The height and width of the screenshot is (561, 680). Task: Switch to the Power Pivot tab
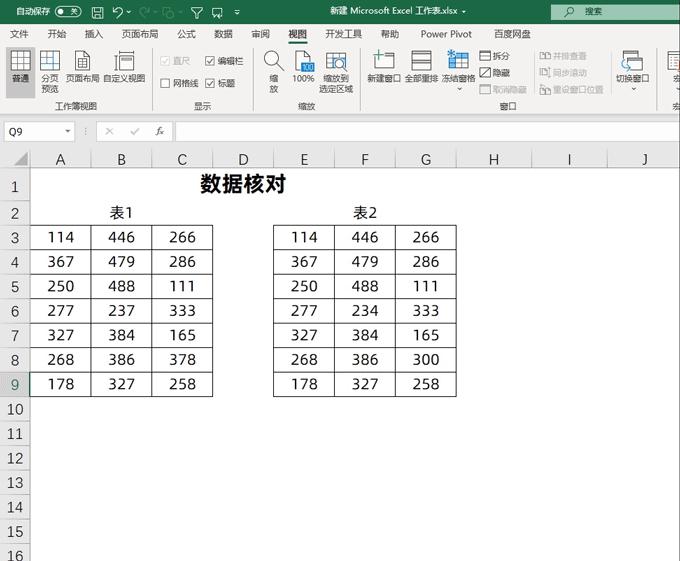coord(446,34)
